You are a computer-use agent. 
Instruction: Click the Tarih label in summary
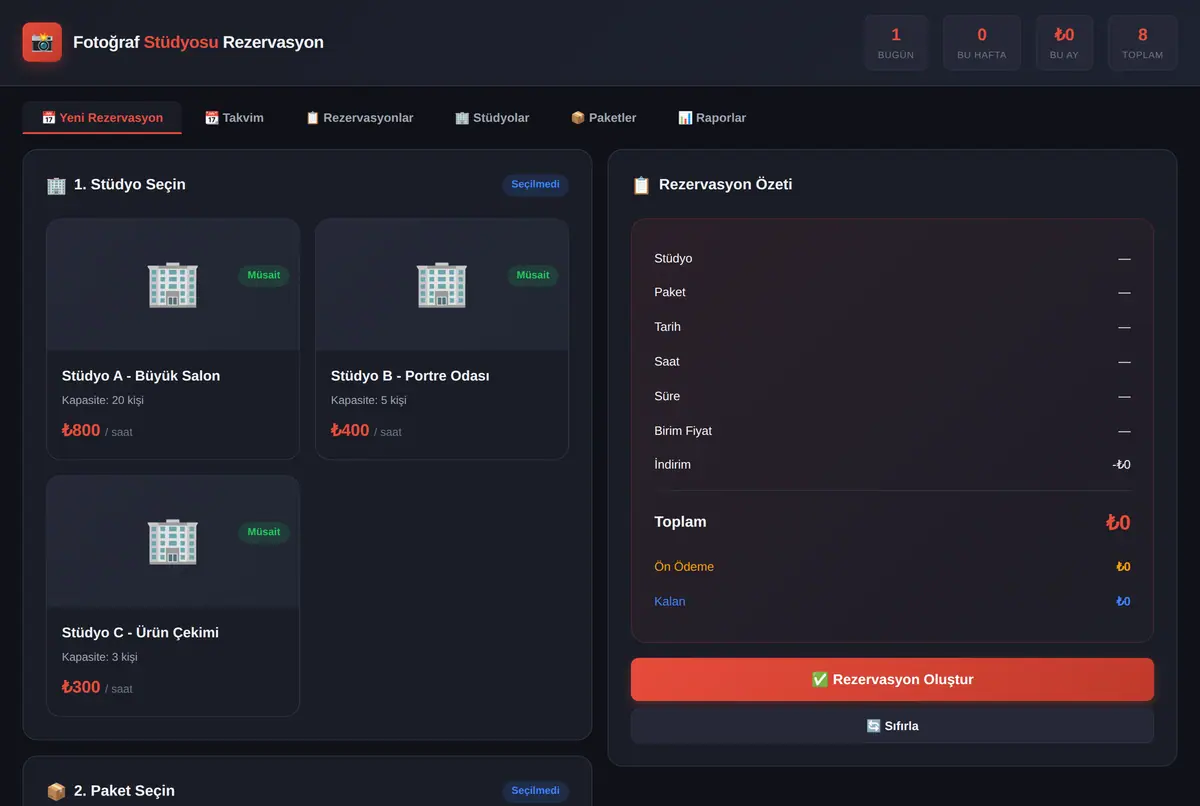tap(667, 327)
